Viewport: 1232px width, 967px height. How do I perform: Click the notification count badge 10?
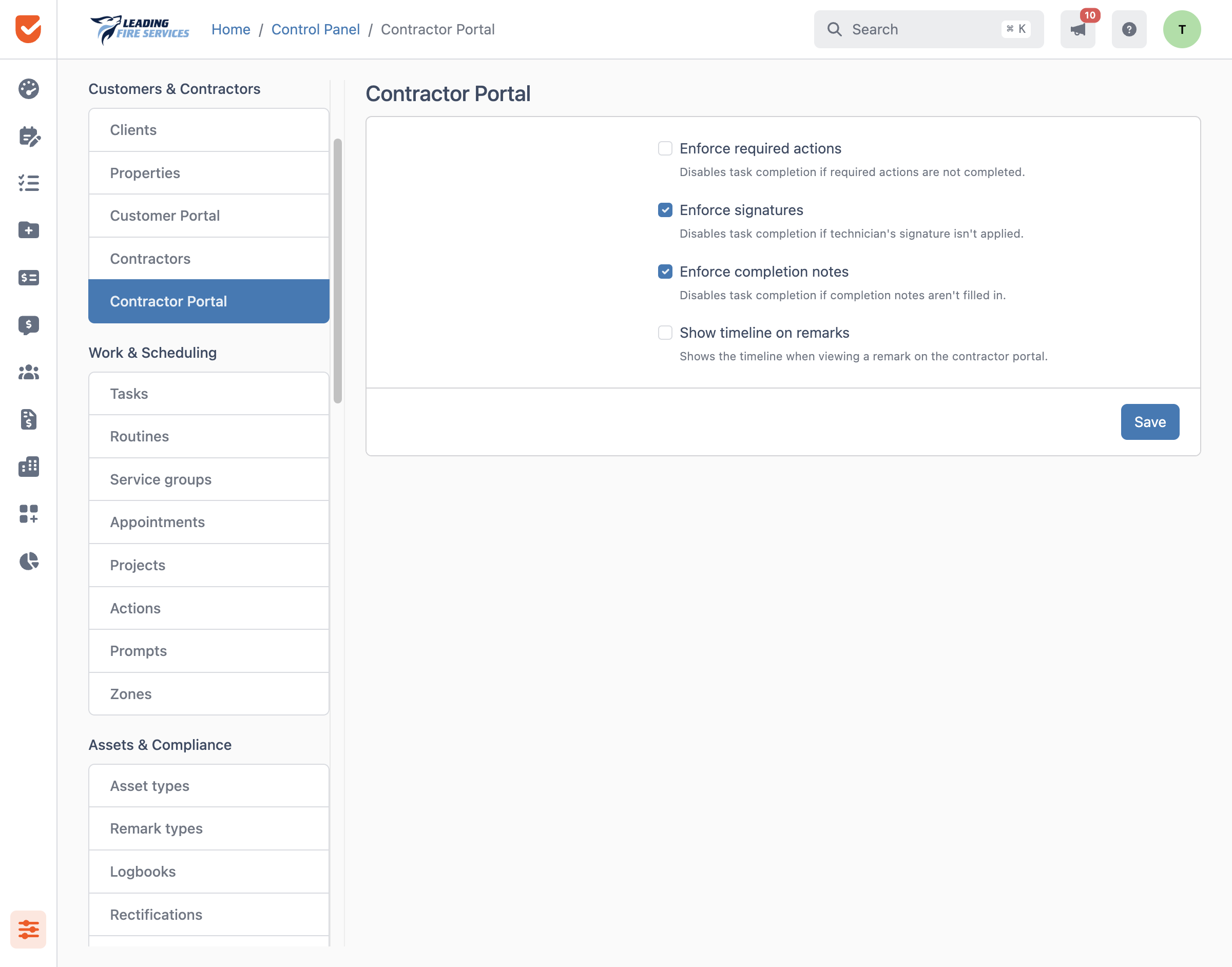tap(1090, 15)
